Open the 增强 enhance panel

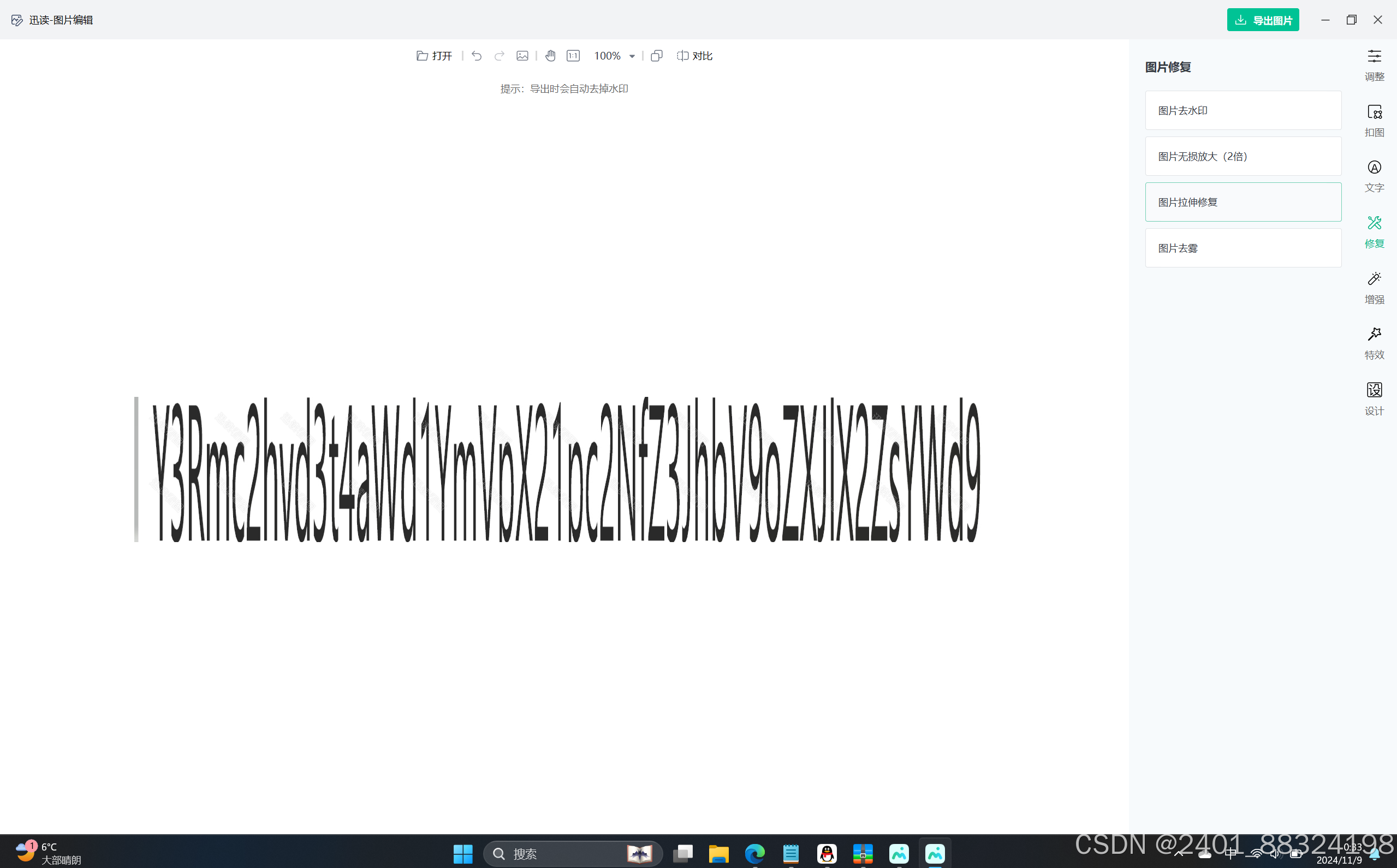click(1374, 288)
